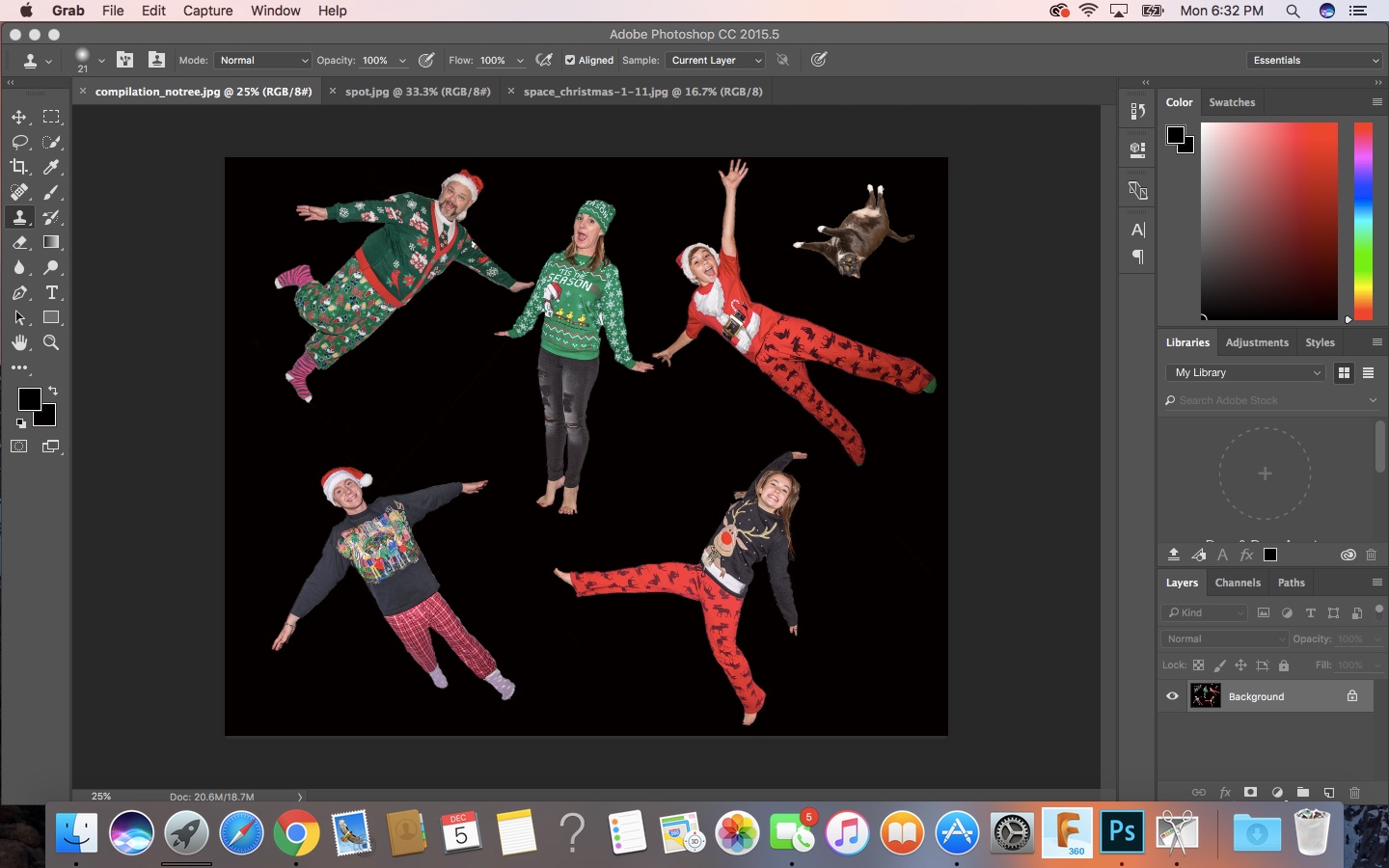Select the Eraser tool
The height and width of the screenshot is (868, 1389).
(x=19, y=242)
